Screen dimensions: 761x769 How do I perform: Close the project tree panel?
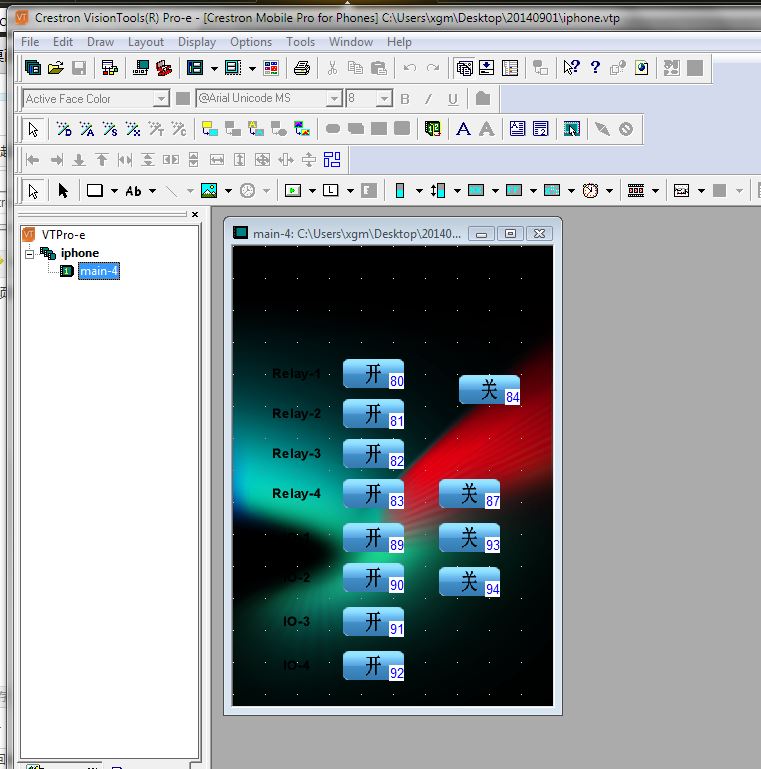click(195, 214)
